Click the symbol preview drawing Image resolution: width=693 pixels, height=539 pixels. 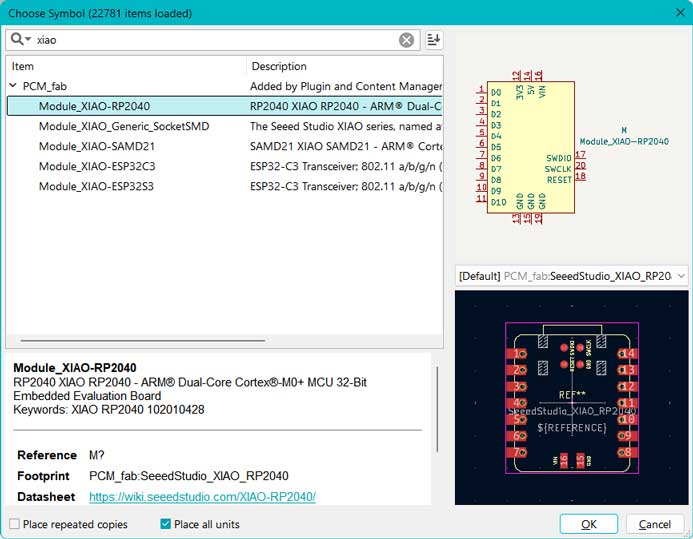[x=571, y=147]
